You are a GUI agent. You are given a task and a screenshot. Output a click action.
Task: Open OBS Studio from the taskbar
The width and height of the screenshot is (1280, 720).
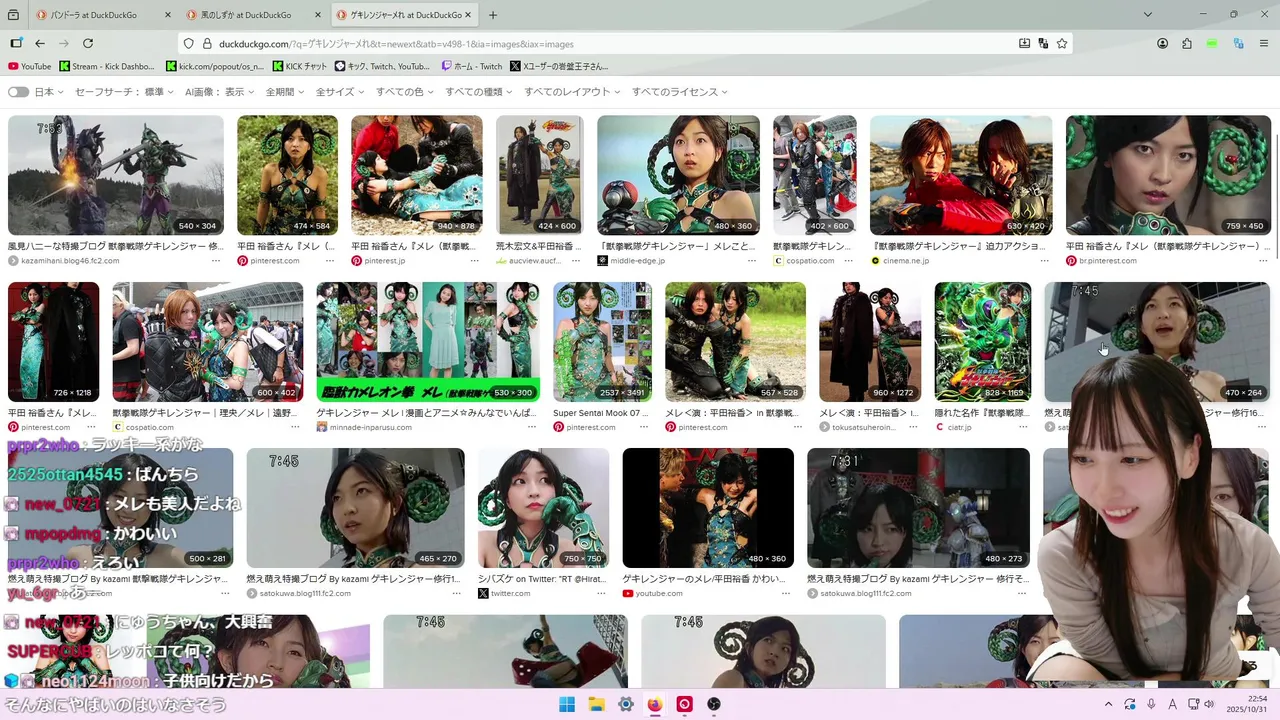714,704
